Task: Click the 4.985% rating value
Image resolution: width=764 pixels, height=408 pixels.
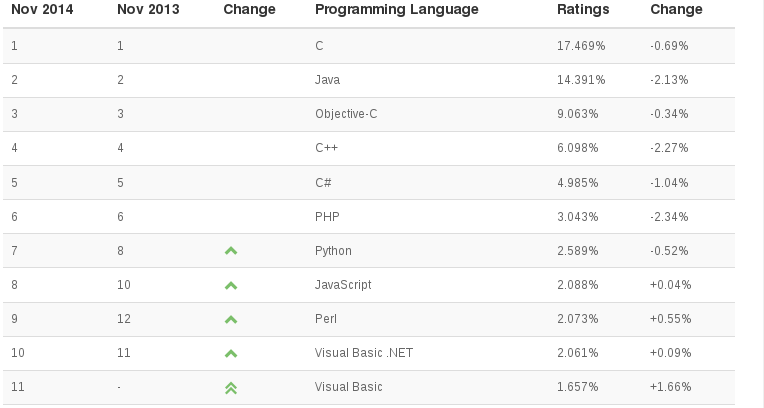Action: [x=578, y=183]
